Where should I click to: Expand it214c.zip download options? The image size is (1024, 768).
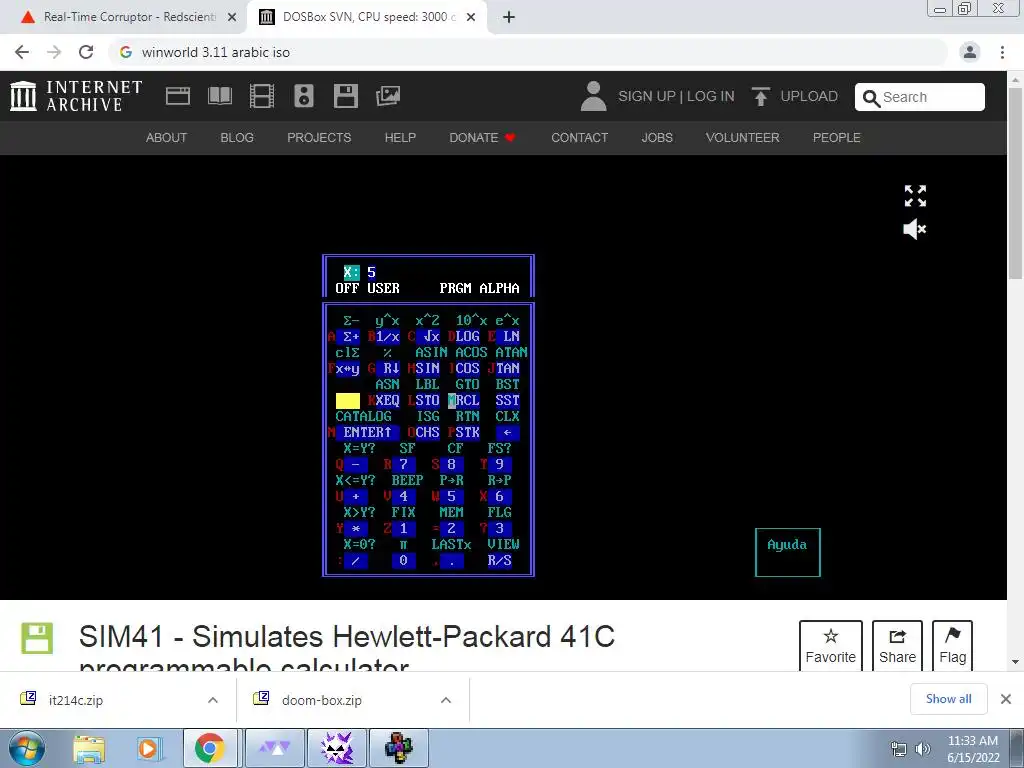tap(213, 700)
